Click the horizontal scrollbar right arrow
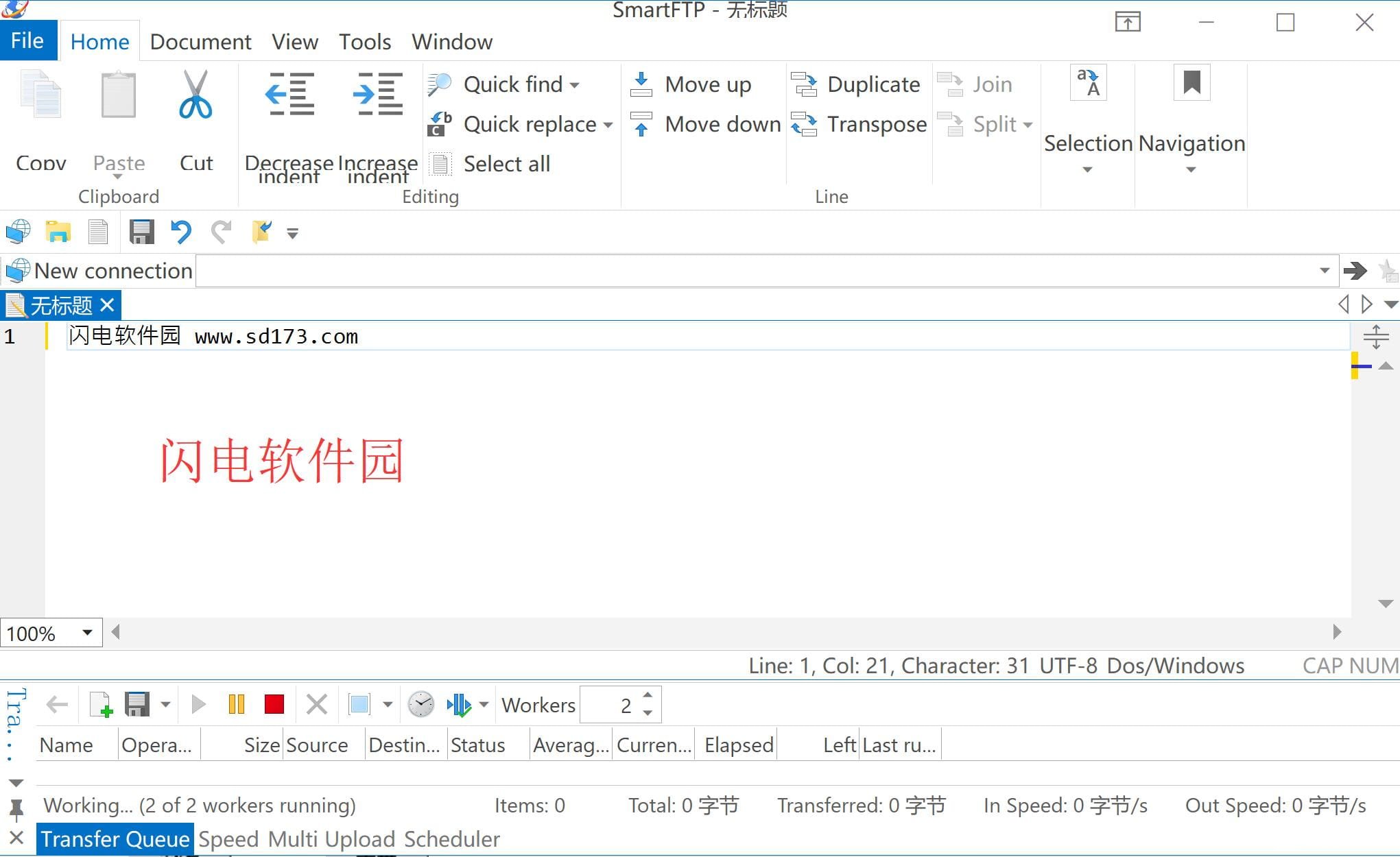Screen dimensions: 1400x857 click(1337, 631)
